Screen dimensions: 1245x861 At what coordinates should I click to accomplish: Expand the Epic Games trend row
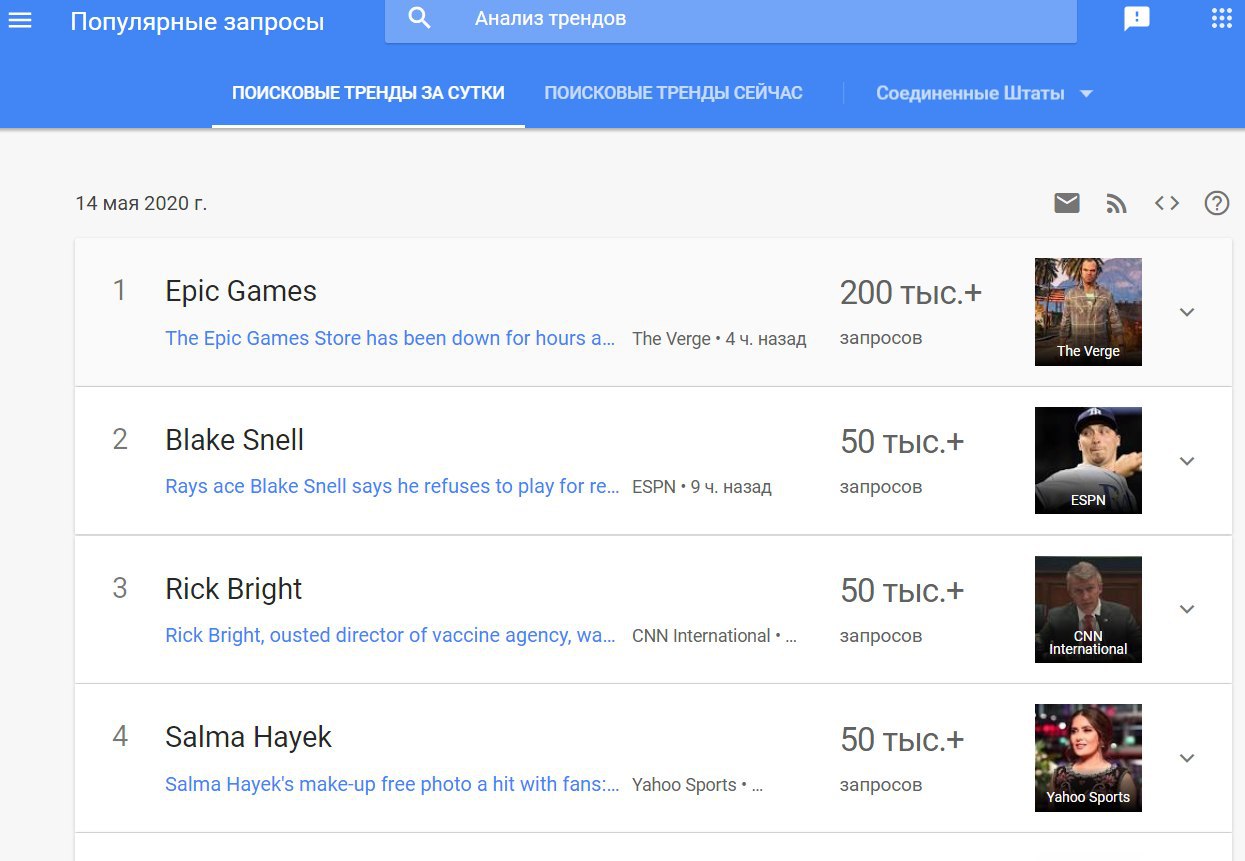tap(1187, 312)
